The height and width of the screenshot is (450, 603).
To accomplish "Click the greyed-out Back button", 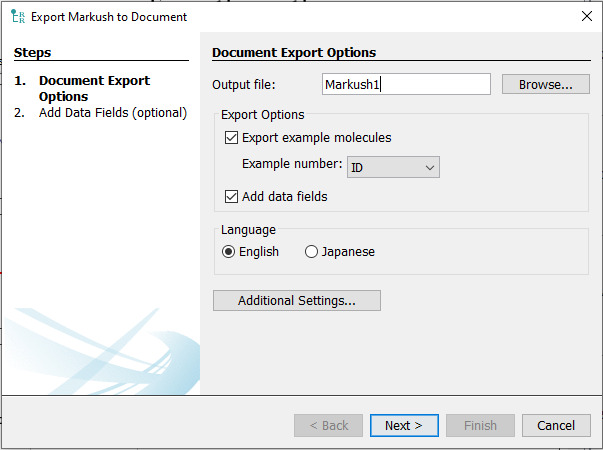I will pos(328,426).
